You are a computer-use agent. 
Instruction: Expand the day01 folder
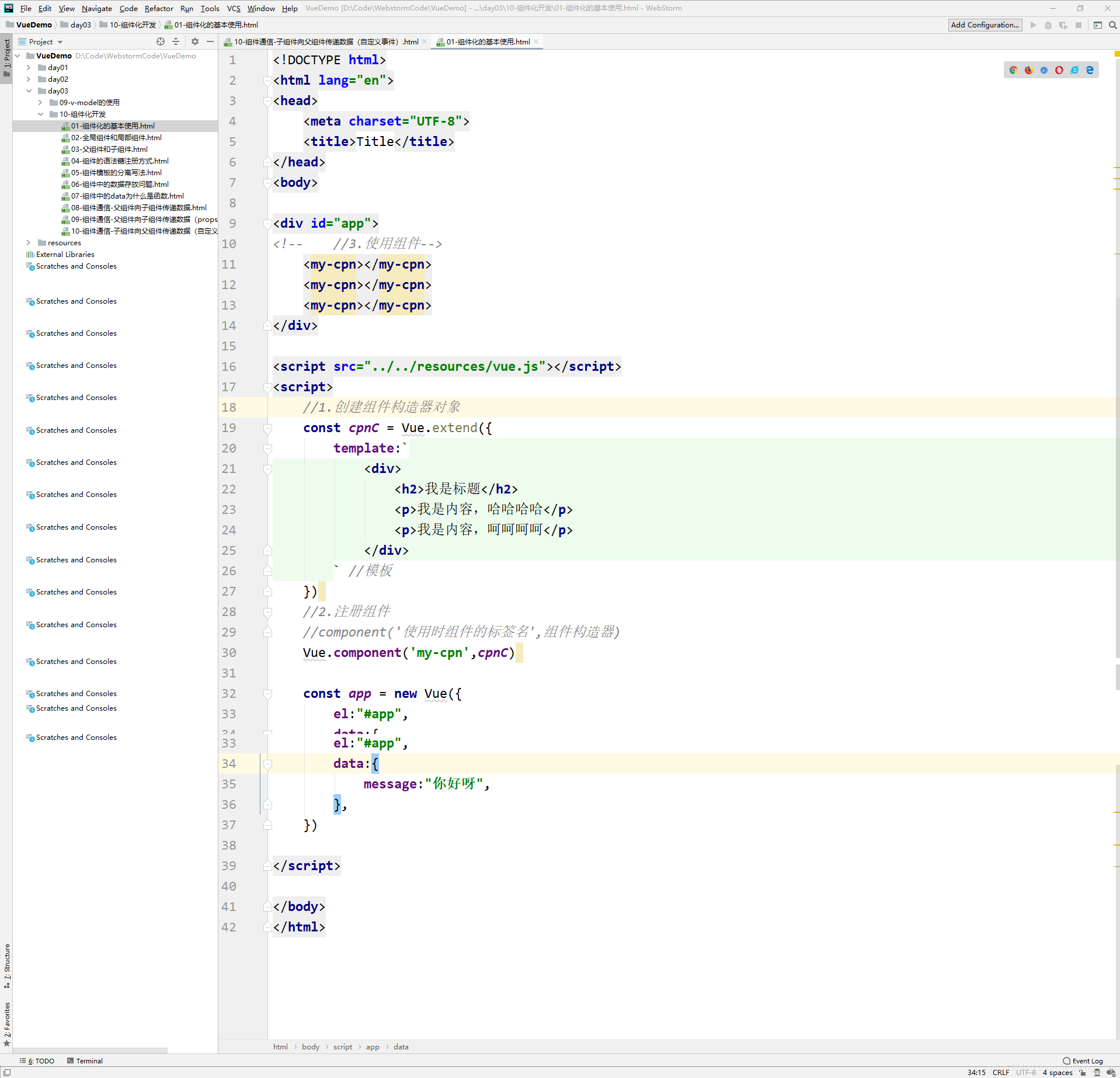[x=28, y=68]
